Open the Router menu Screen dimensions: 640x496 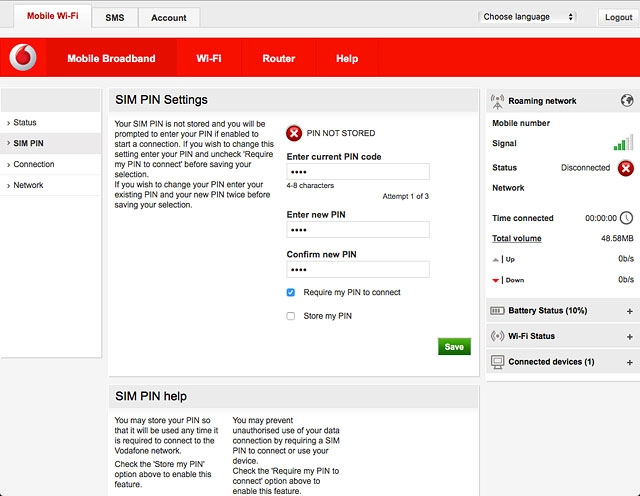click(x=278, y=59)
